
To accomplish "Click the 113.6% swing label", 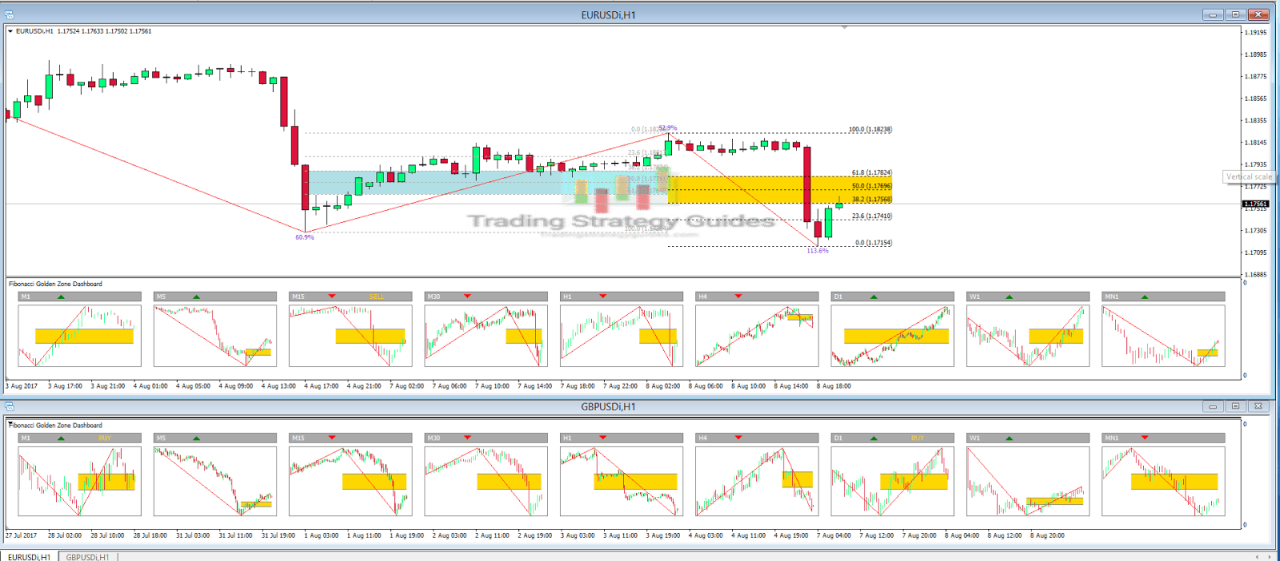I will point(818,251).
